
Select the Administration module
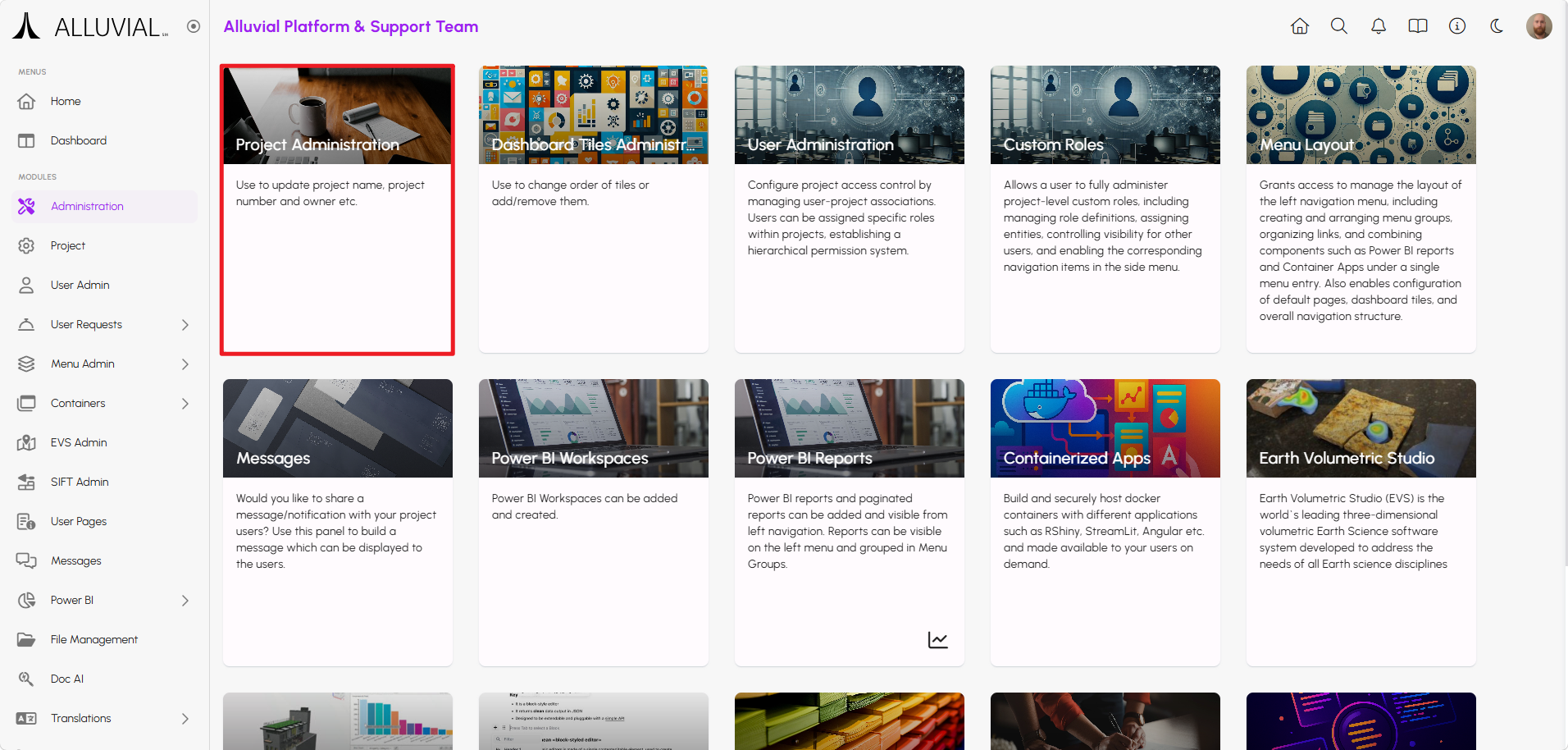click(105, 206)
